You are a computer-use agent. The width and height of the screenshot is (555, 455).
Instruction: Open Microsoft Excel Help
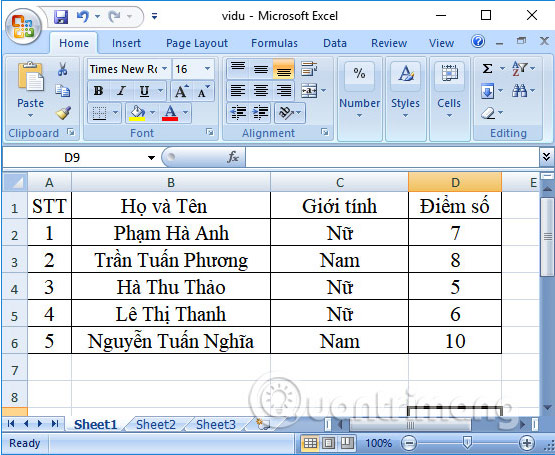[478, 42]
